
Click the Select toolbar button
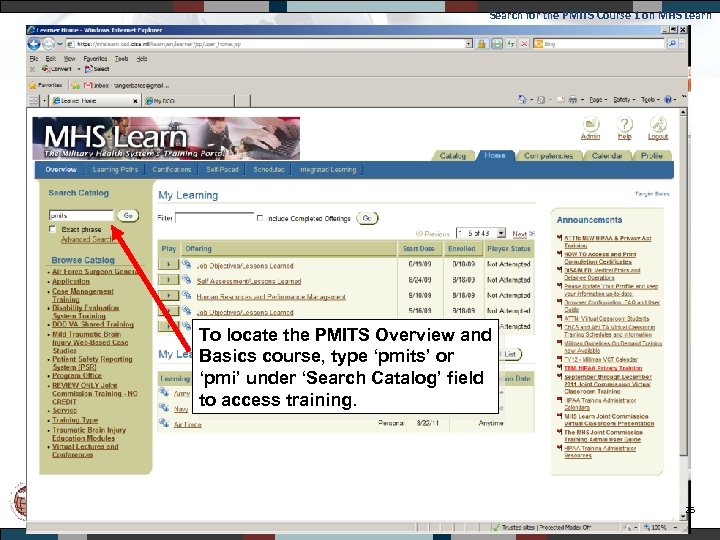pyautogui.click(x=97, y=69)
